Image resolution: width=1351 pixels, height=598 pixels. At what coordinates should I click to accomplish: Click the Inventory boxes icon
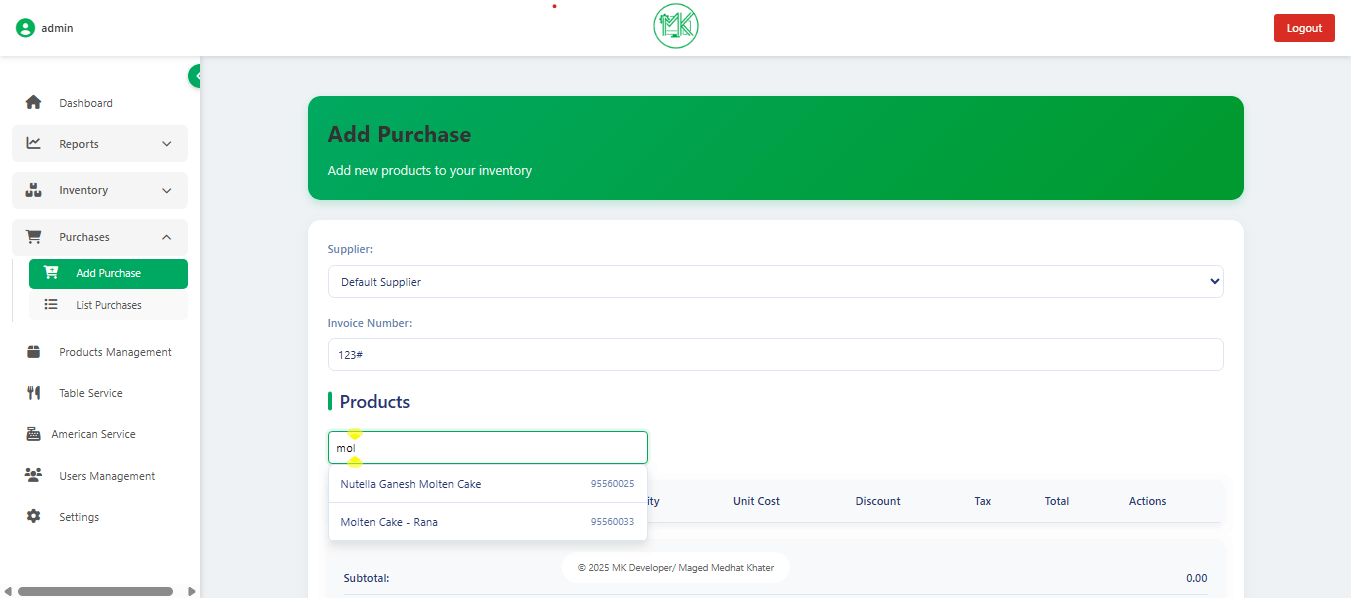coord(33,190)
